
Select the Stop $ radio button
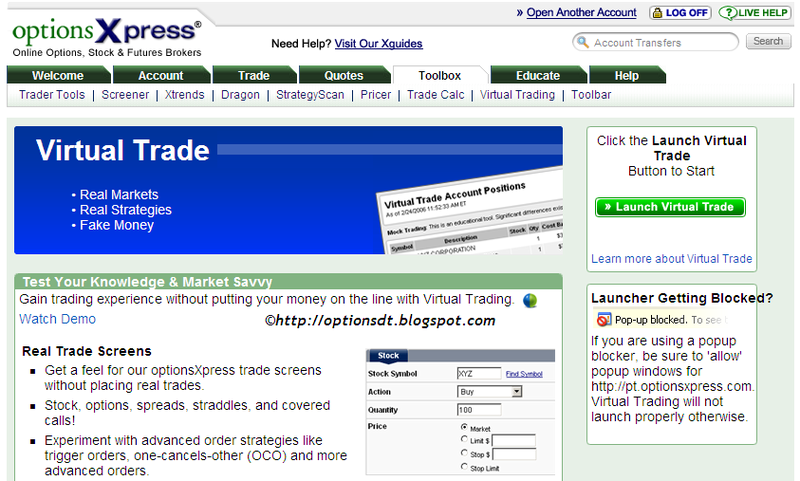click(x=464, y=453)
